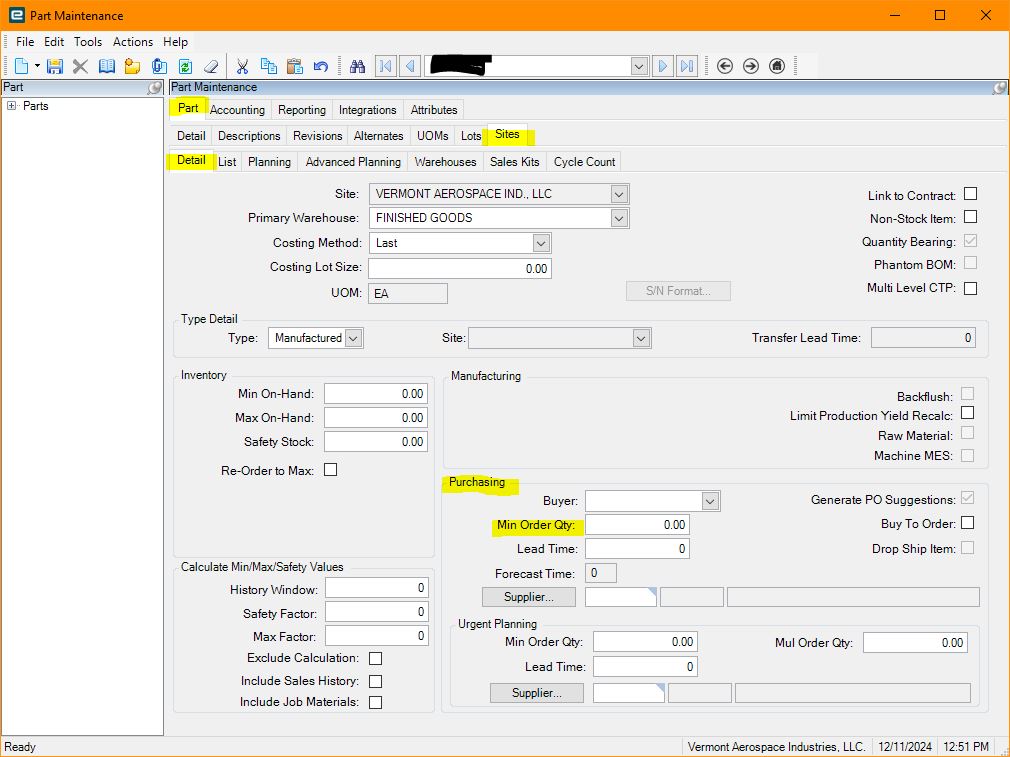1010x757 pixels.
Task: Open the Type Detail Site dropdown
Action: tap(640, 338)
